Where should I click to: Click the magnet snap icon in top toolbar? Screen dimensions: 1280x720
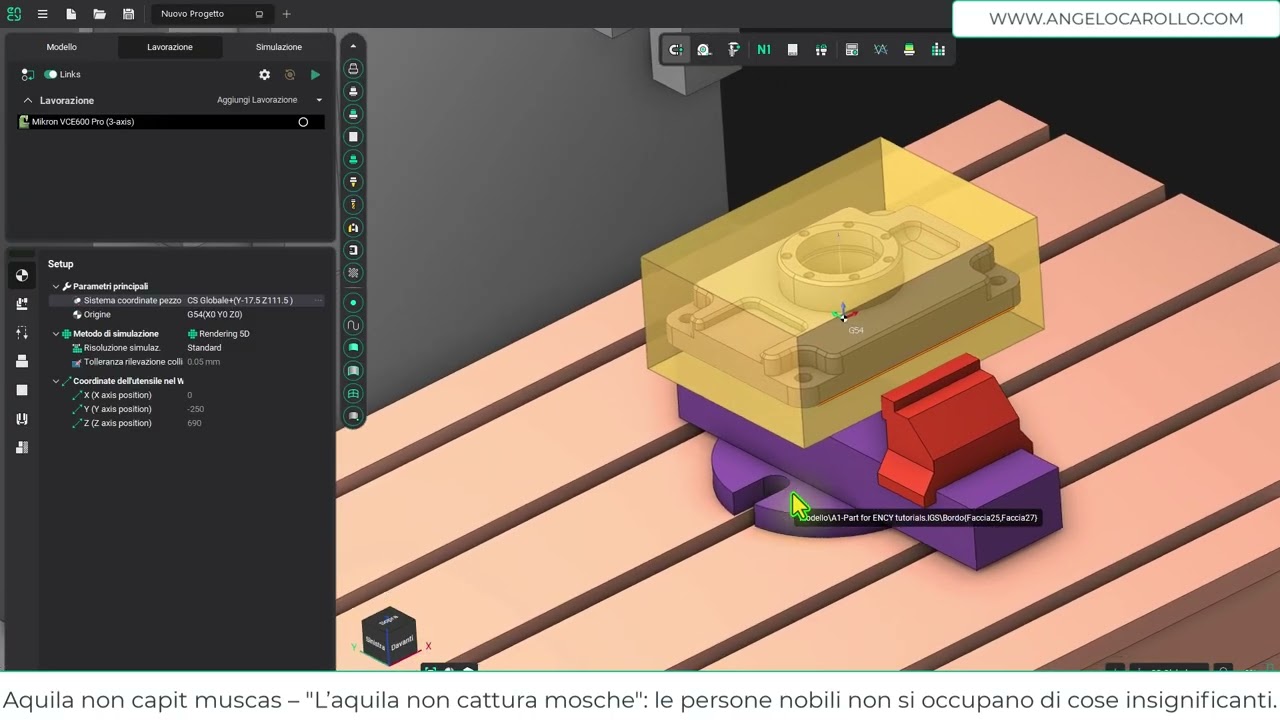tap(676, 50)
